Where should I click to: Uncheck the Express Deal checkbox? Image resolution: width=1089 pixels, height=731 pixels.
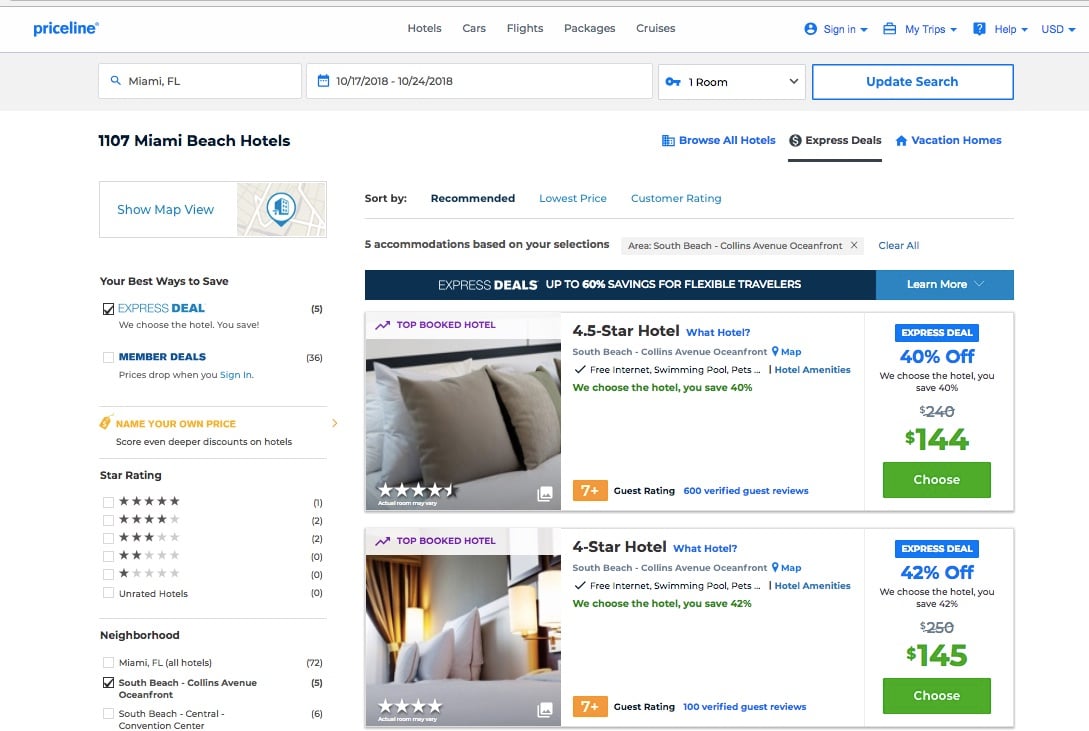click(108, 309)
